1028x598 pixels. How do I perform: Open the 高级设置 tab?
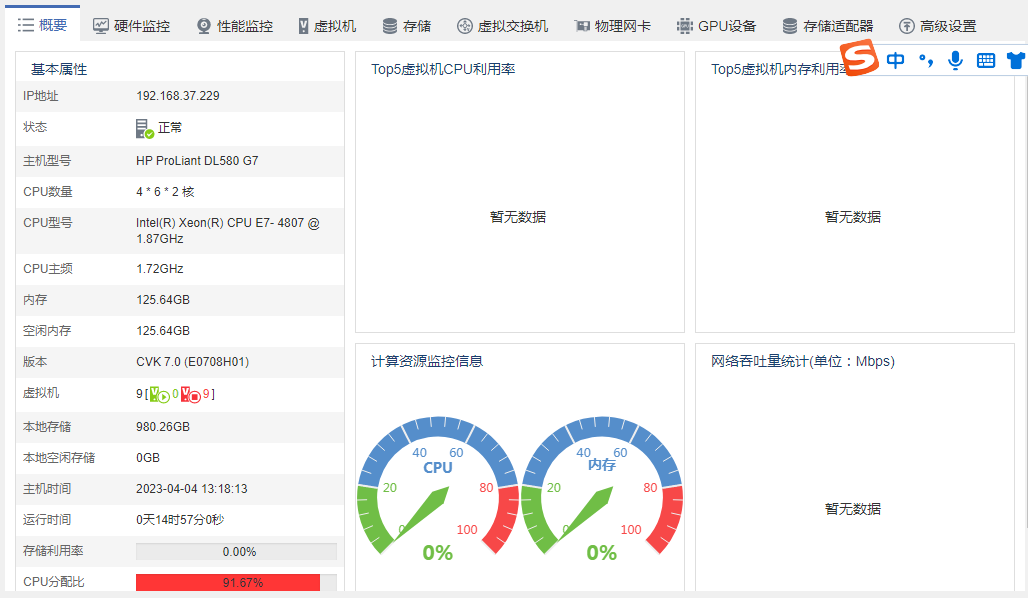coord(937,26)
